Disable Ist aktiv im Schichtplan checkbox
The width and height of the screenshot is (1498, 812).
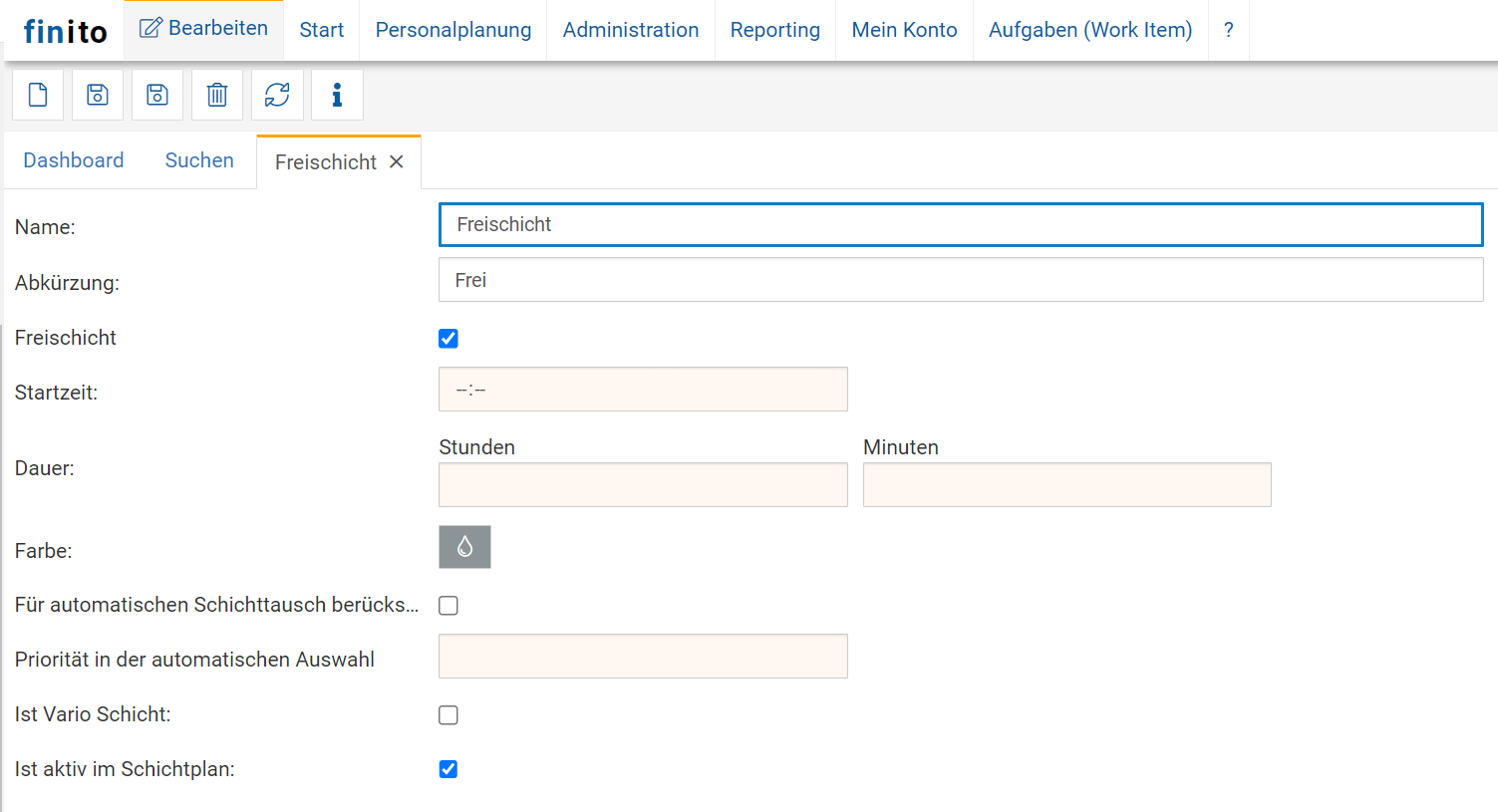pyautogui.click(x=449, y=769)
